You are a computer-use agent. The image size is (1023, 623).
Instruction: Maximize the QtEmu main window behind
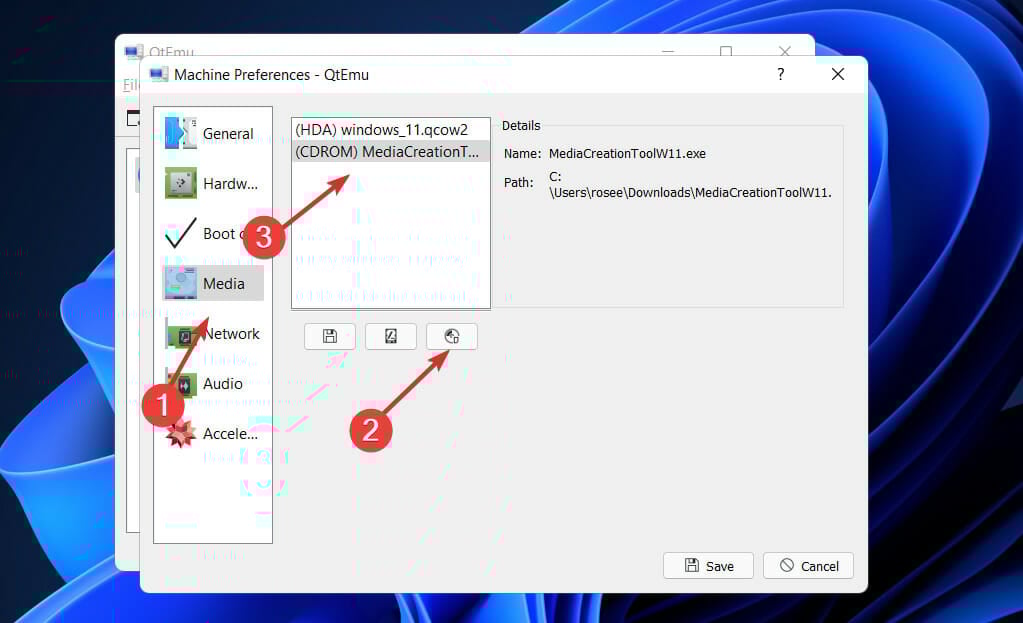tap(725, 50)
